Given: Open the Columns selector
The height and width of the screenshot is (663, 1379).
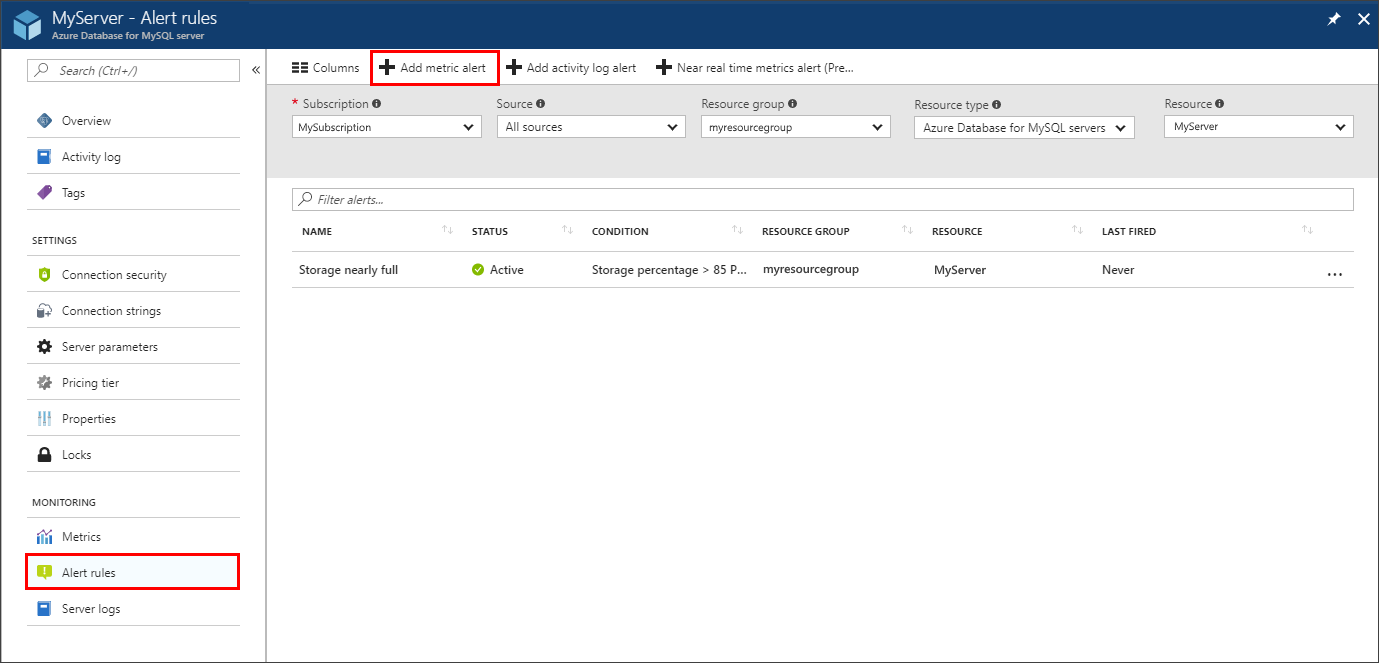Looking at the screenshot, I should tap(325, 67).
